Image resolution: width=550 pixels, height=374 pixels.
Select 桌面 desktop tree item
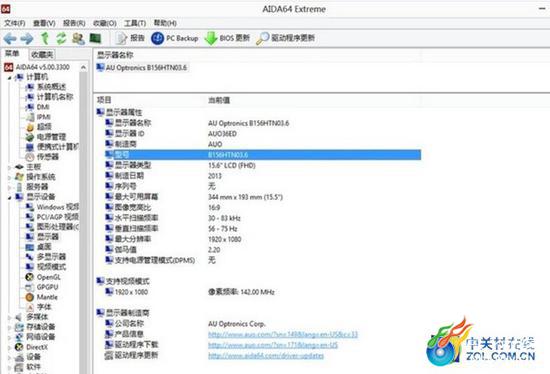(x=39, y=247)
